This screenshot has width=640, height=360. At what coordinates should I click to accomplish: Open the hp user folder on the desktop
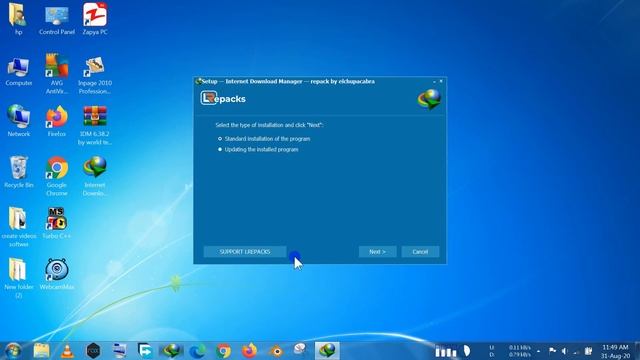(18, 19)
